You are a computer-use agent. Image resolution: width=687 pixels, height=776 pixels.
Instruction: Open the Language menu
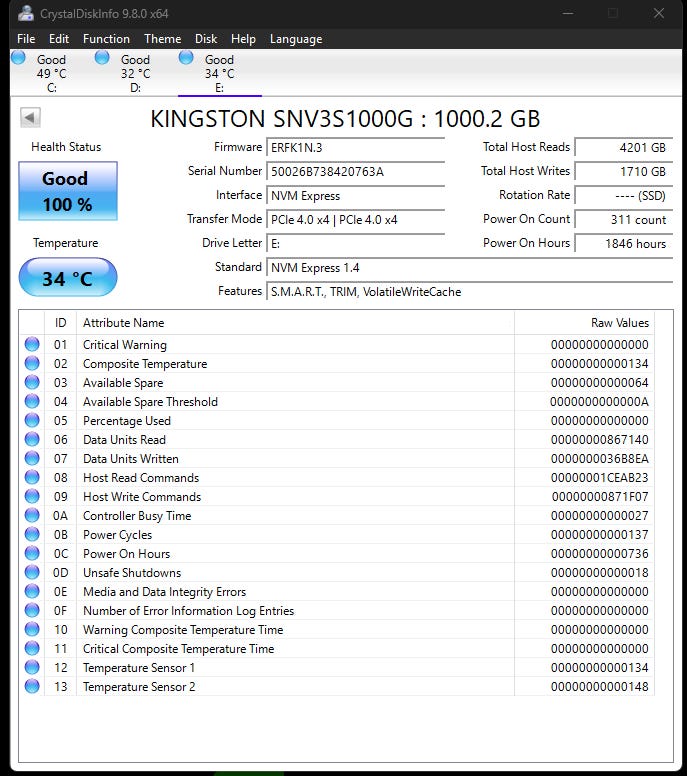(x=296, y=39)
